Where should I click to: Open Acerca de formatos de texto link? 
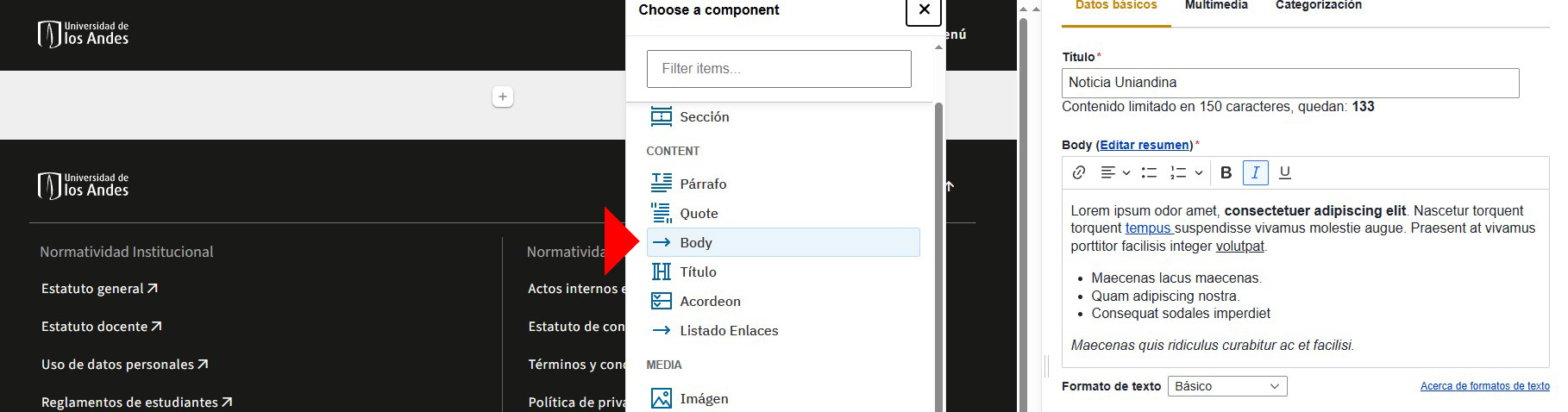point(1484,386)
